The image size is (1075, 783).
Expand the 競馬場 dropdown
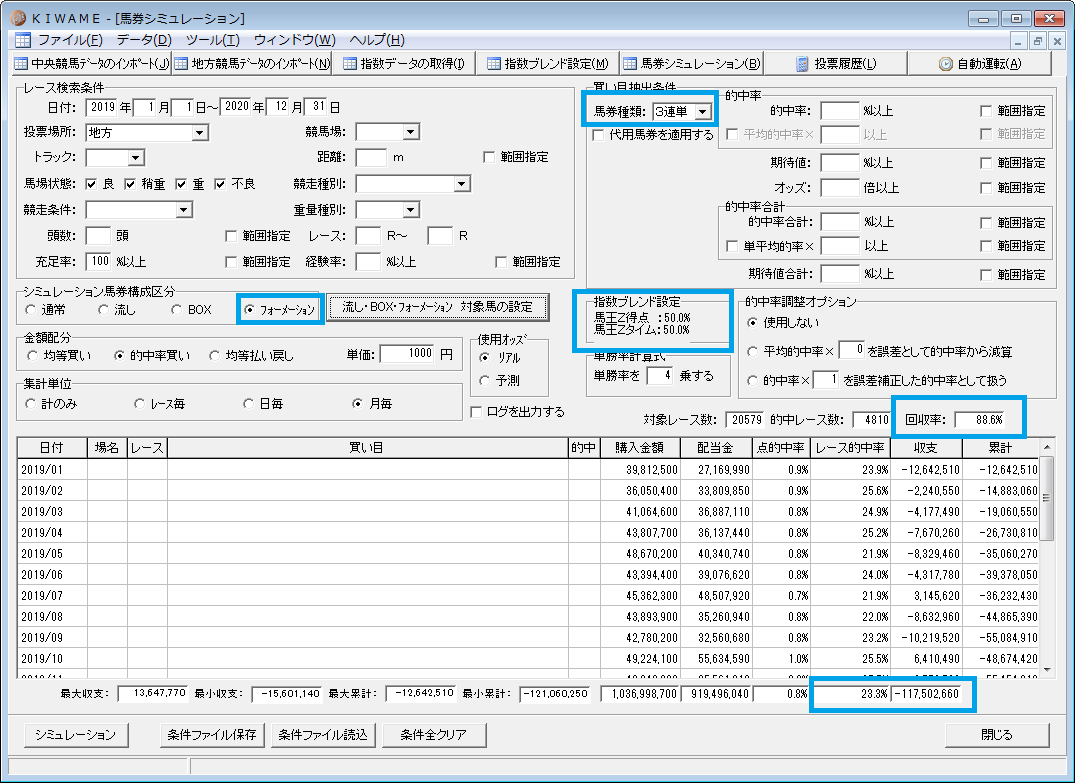411,132
